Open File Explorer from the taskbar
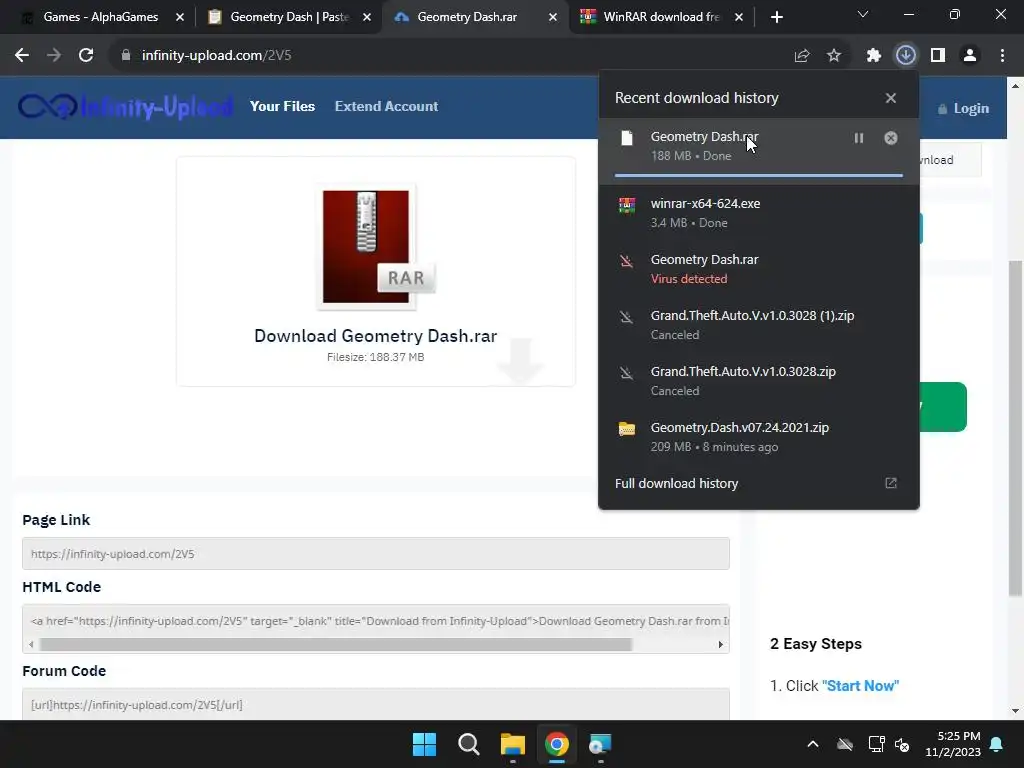 pos(513,744)
